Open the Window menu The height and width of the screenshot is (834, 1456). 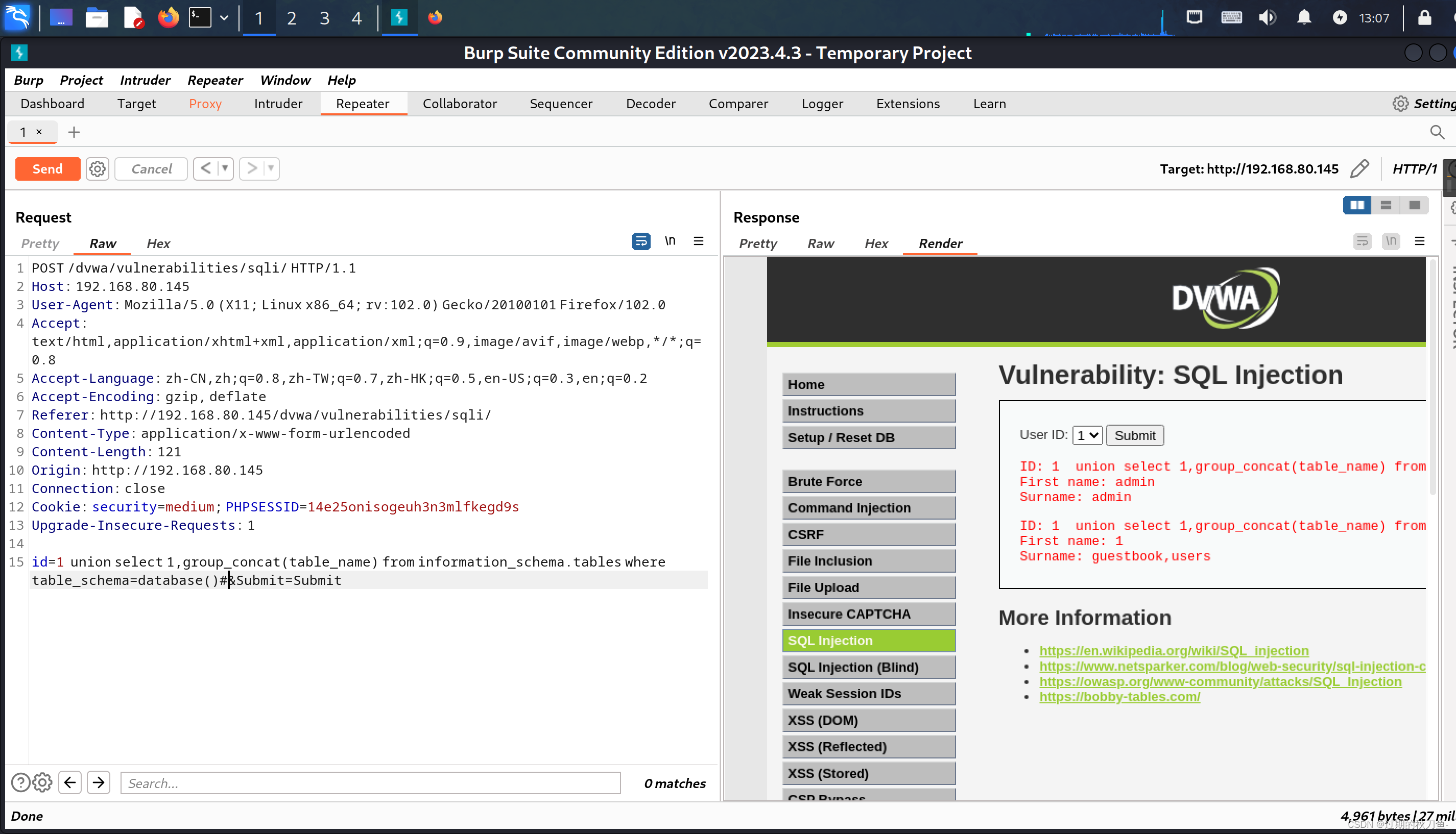[x=285, y=80]
